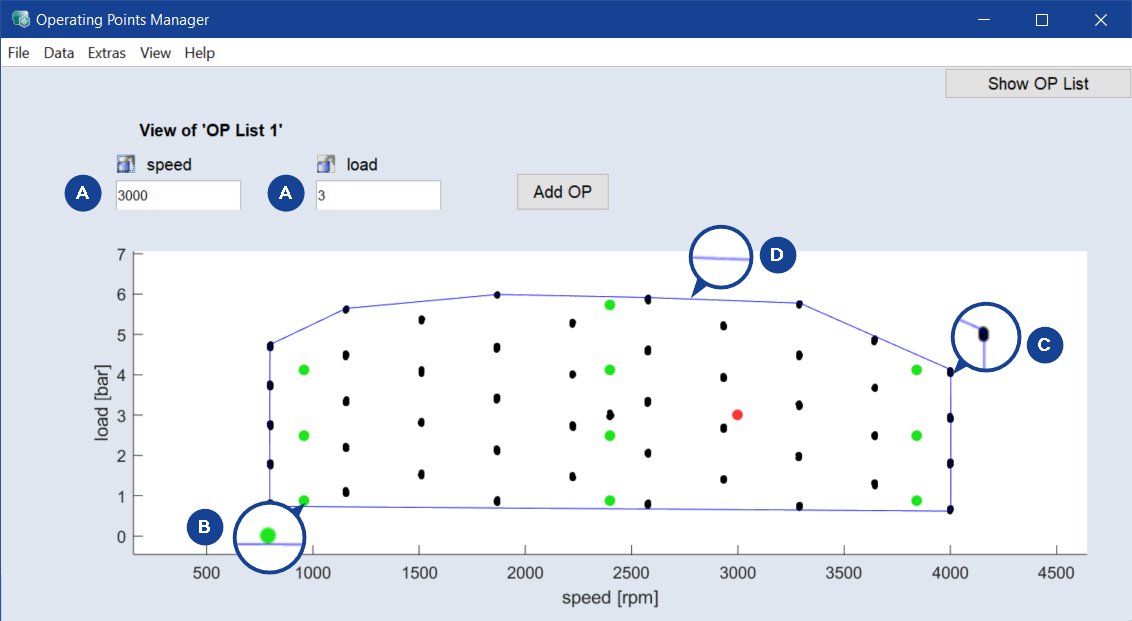
Task: Select callout marker A beside the load field
Action: coord(286,195)
